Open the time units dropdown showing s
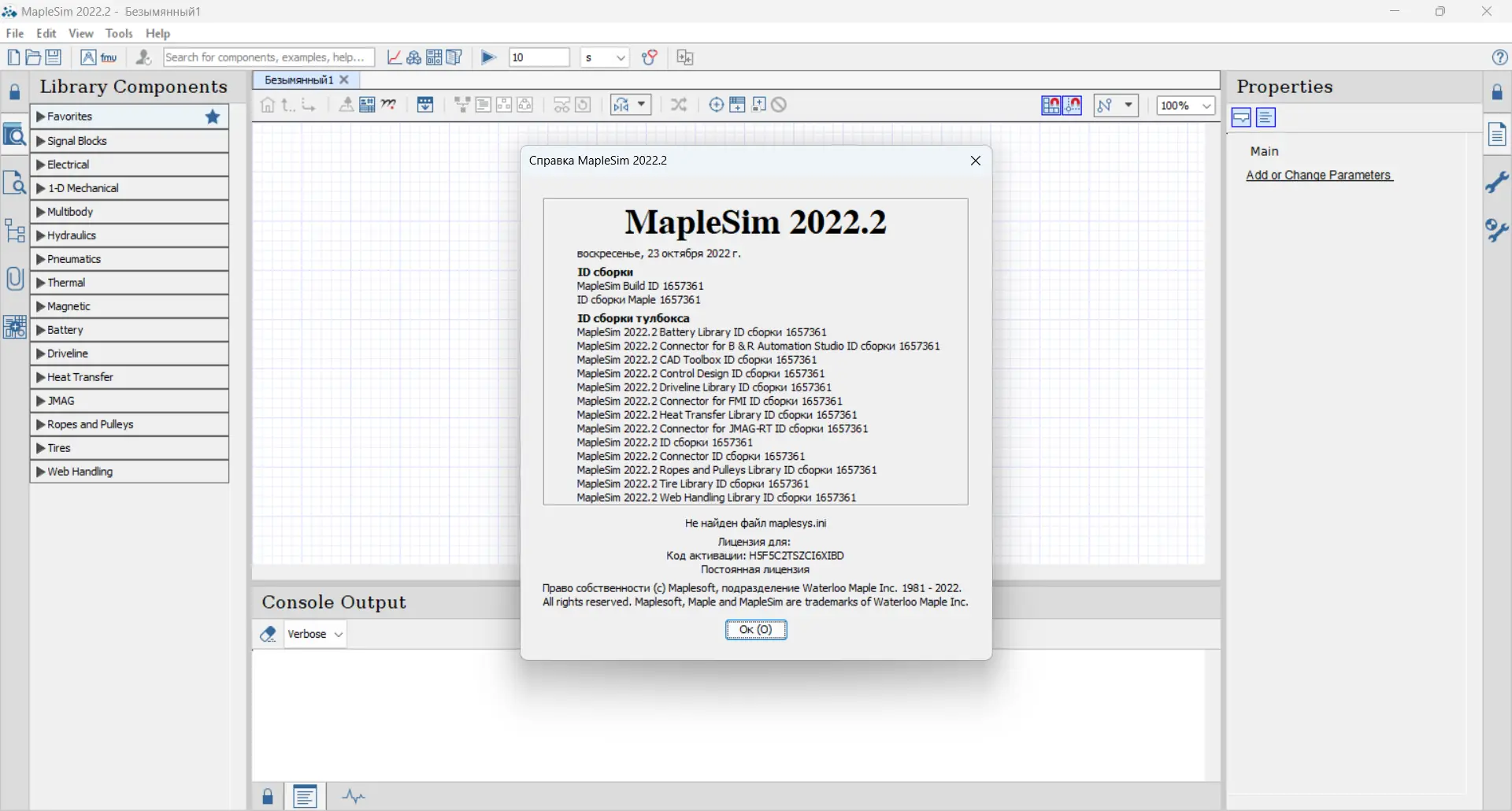The height and width of the screenshot is (811, 1512). coord(605,57)
